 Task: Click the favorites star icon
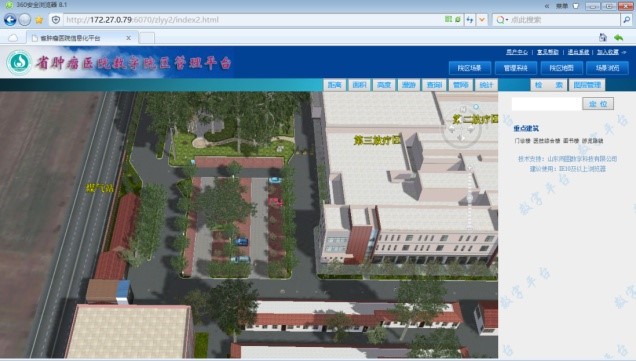(x=39, y=20)
